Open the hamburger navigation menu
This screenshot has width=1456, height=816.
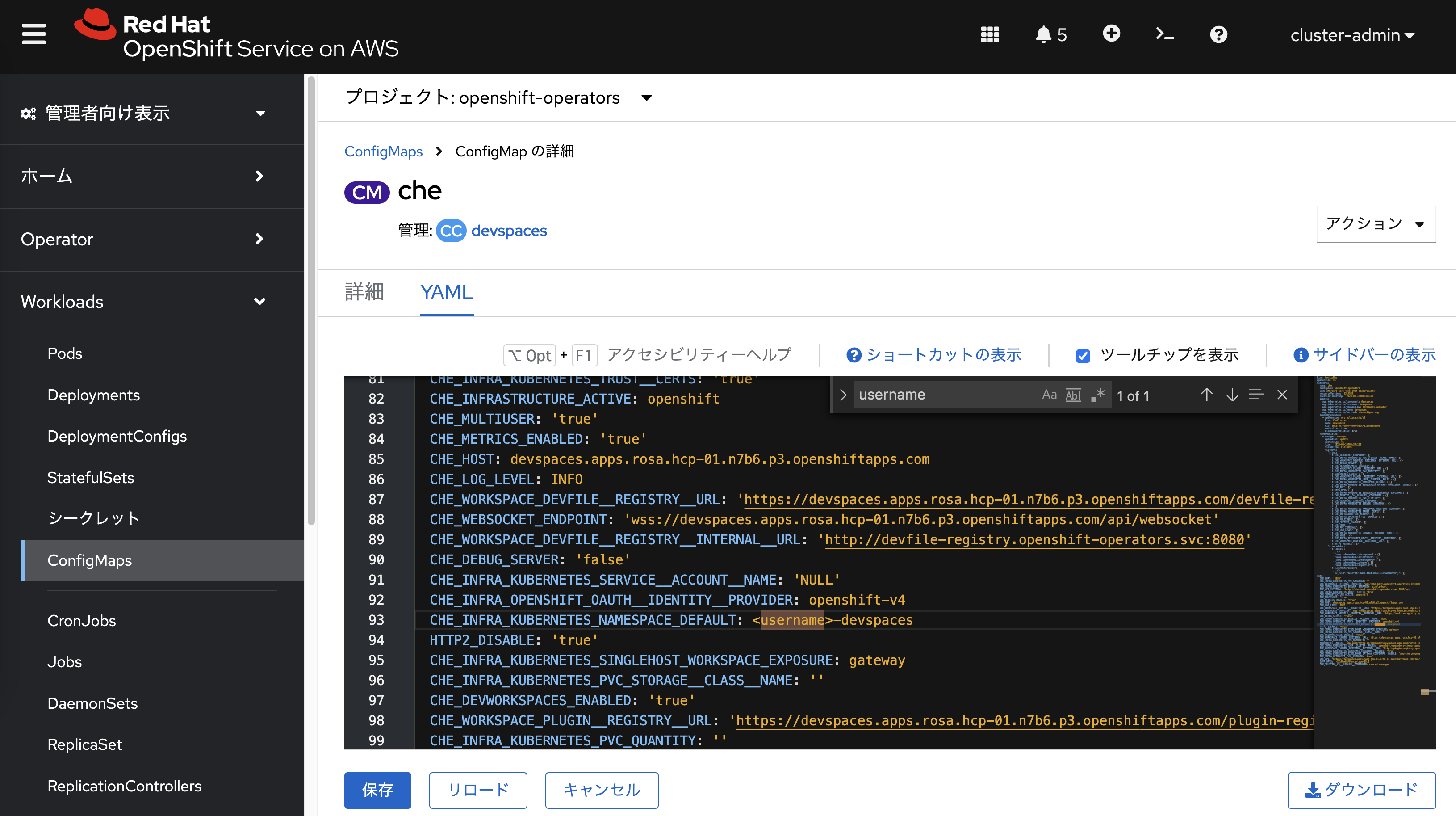[x=33, y=34]
